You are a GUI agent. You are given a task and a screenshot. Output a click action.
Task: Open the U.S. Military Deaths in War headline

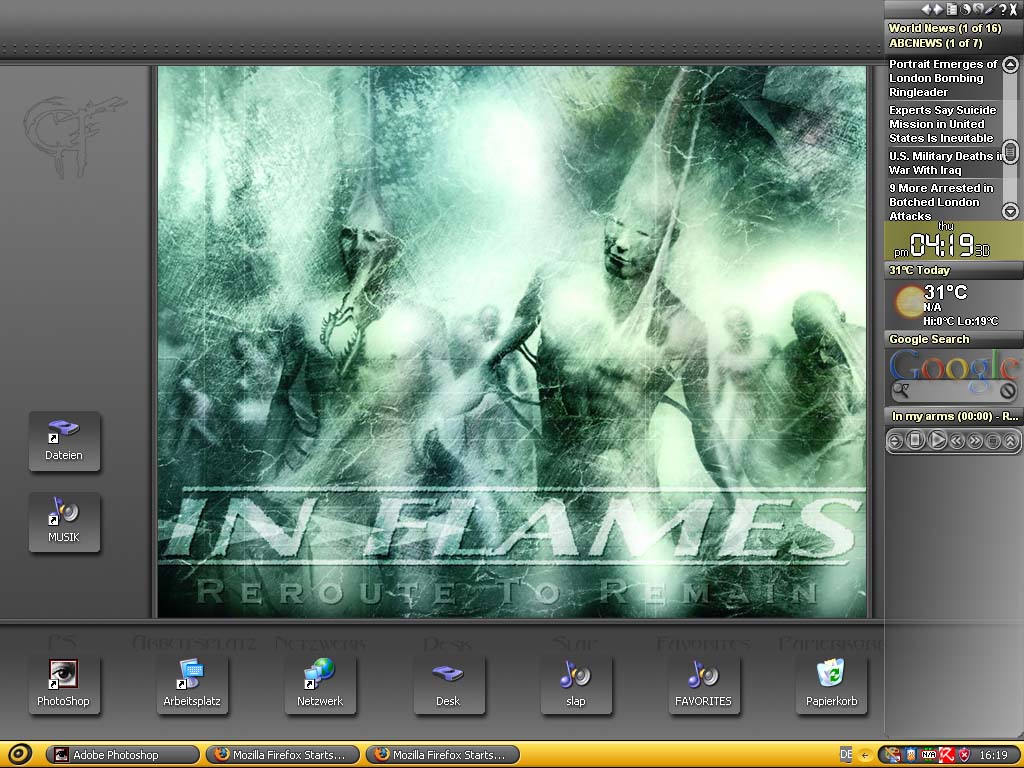click(x=945, y=163)
